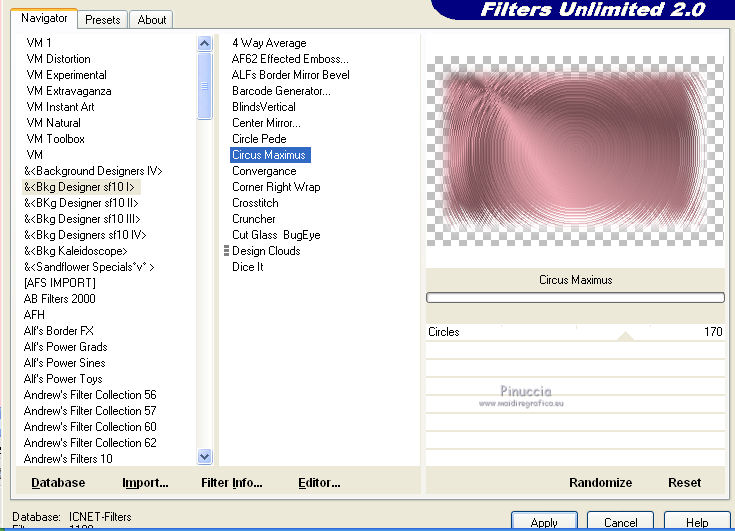The width and height of the screenshot is (735, 531).
Task: Choose Design Clouds filter
Action: (x=266, y=250)
